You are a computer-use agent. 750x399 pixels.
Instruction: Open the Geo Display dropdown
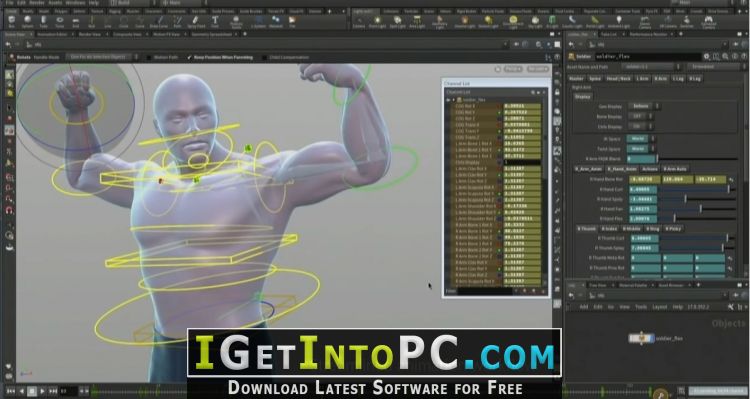(644, 106)
